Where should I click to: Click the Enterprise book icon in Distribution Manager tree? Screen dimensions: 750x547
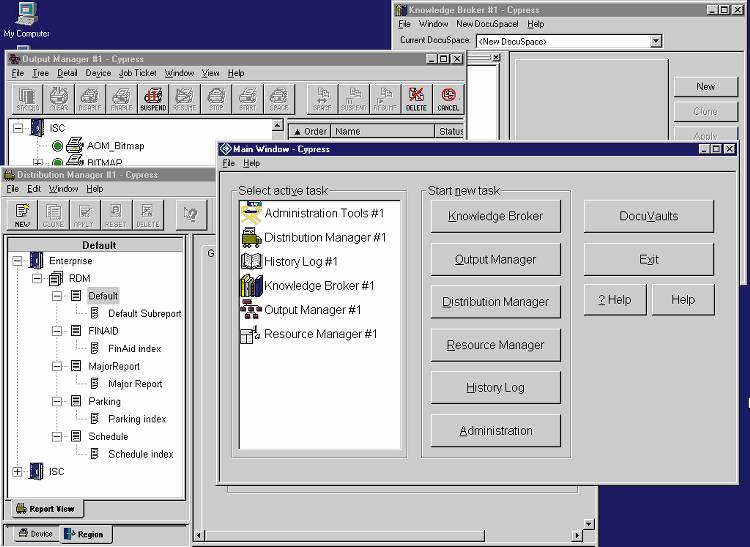36,261
